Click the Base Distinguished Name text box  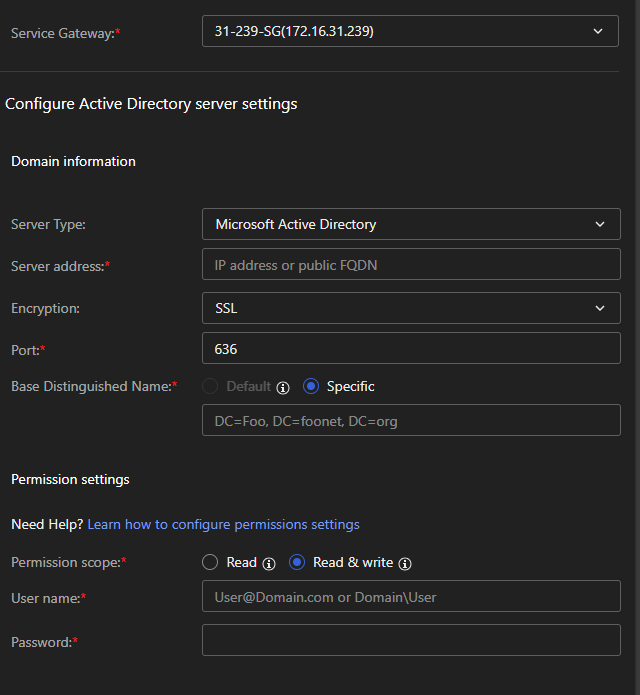pos(411,421)
